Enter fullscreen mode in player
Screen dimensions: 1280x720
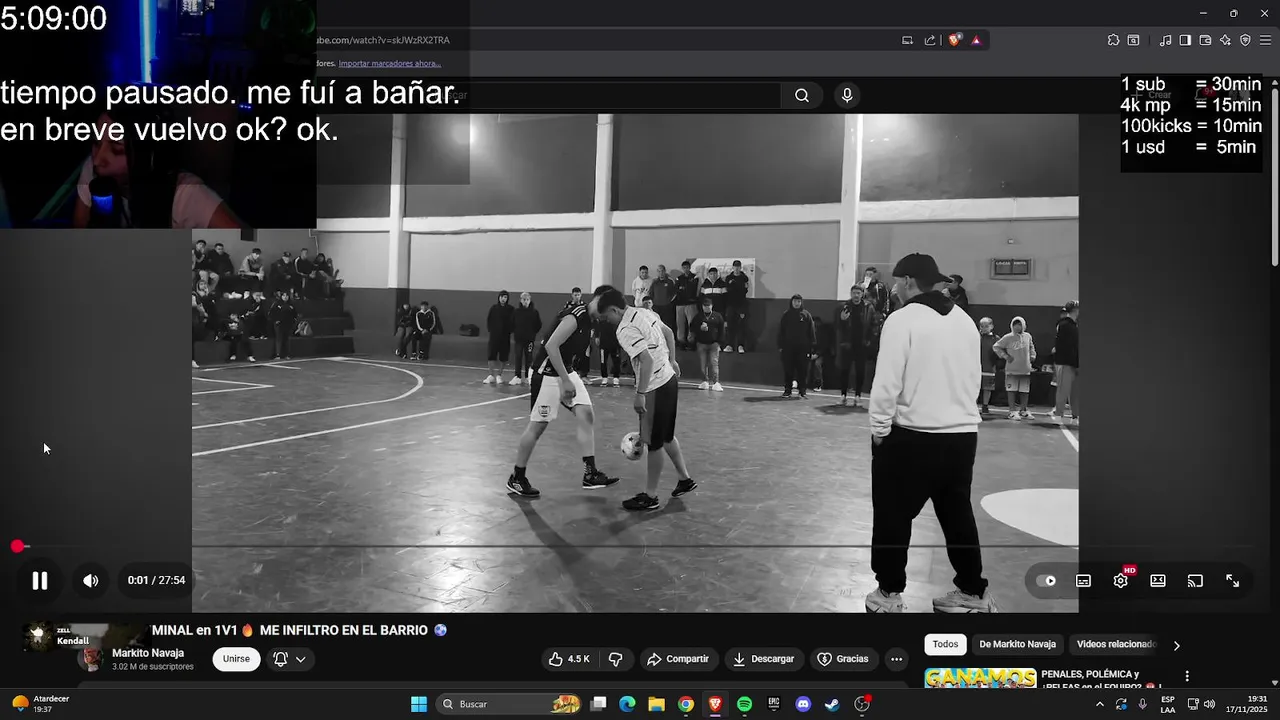tap(1233, 580)
